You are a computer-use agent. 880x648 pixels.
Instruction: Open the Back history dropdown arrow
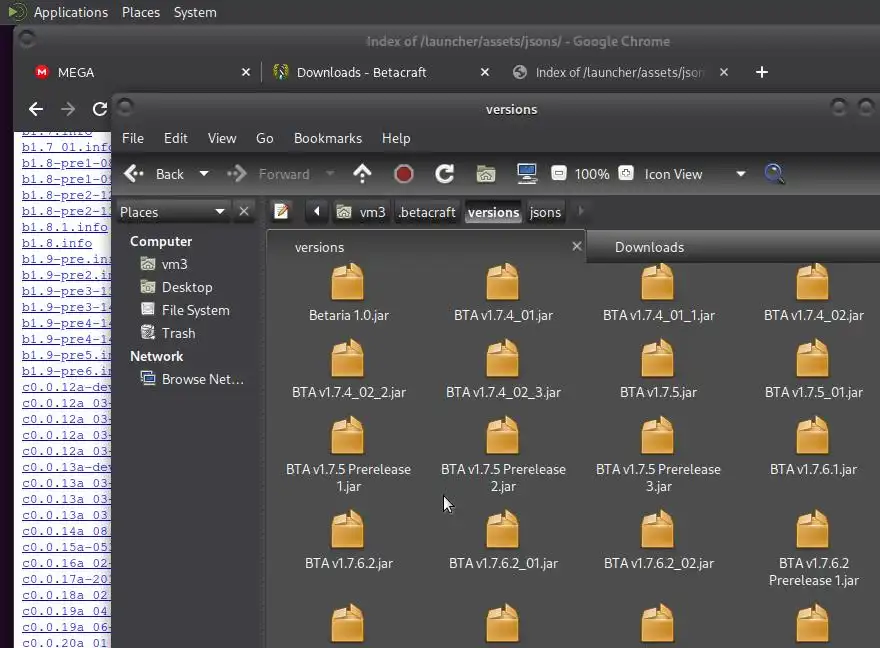pos(204,174)
